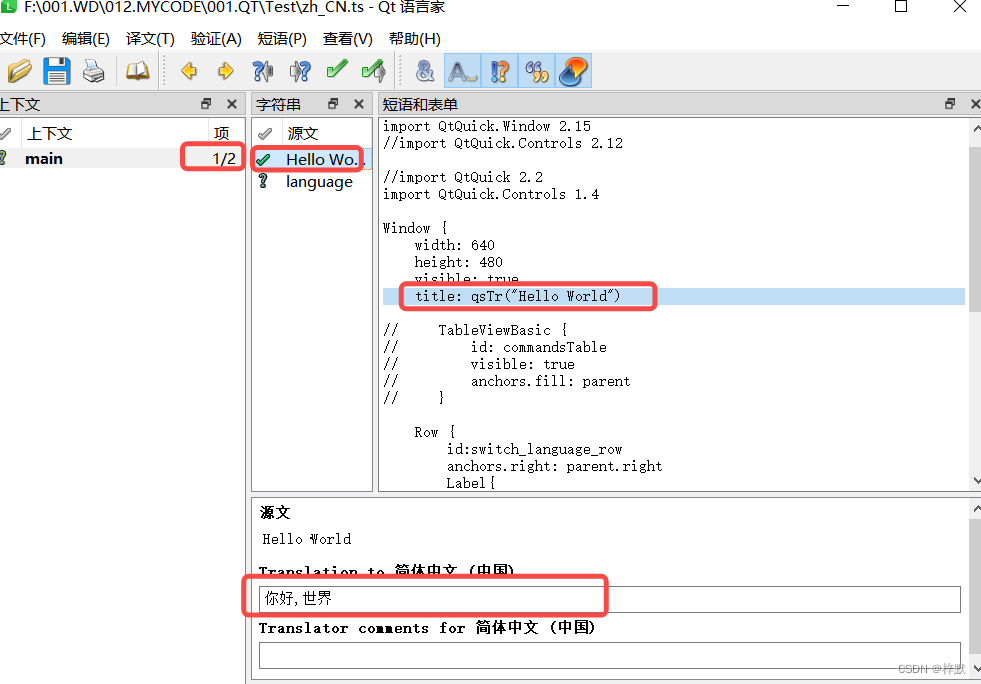Click the Translator comments input field
Screen dimensions: 981x684
click(x=609, y=655)
